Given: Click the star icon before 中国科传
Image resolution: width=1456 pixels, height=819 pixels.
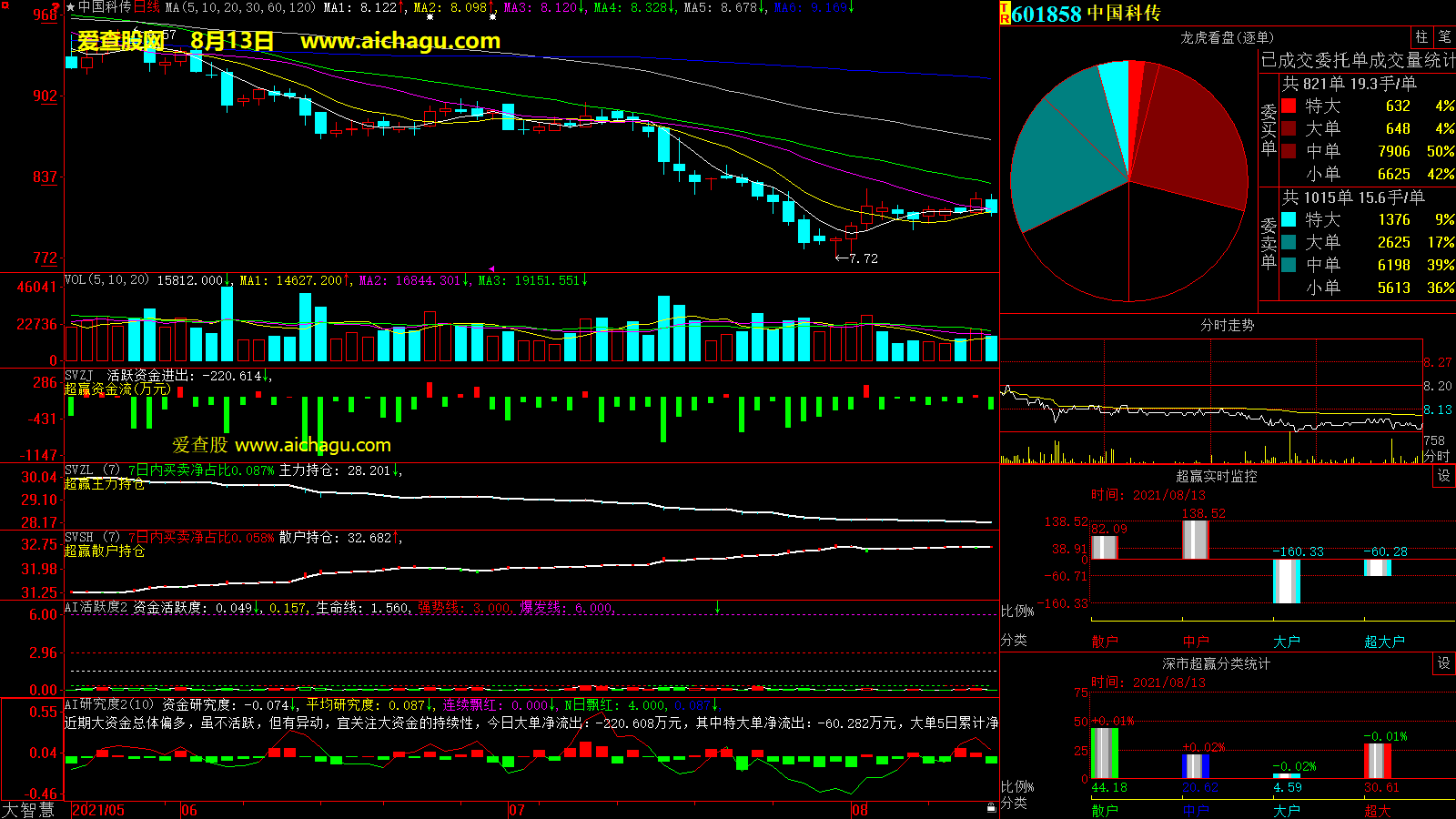Looking at the screenshot, I should [x=70, y=7].
